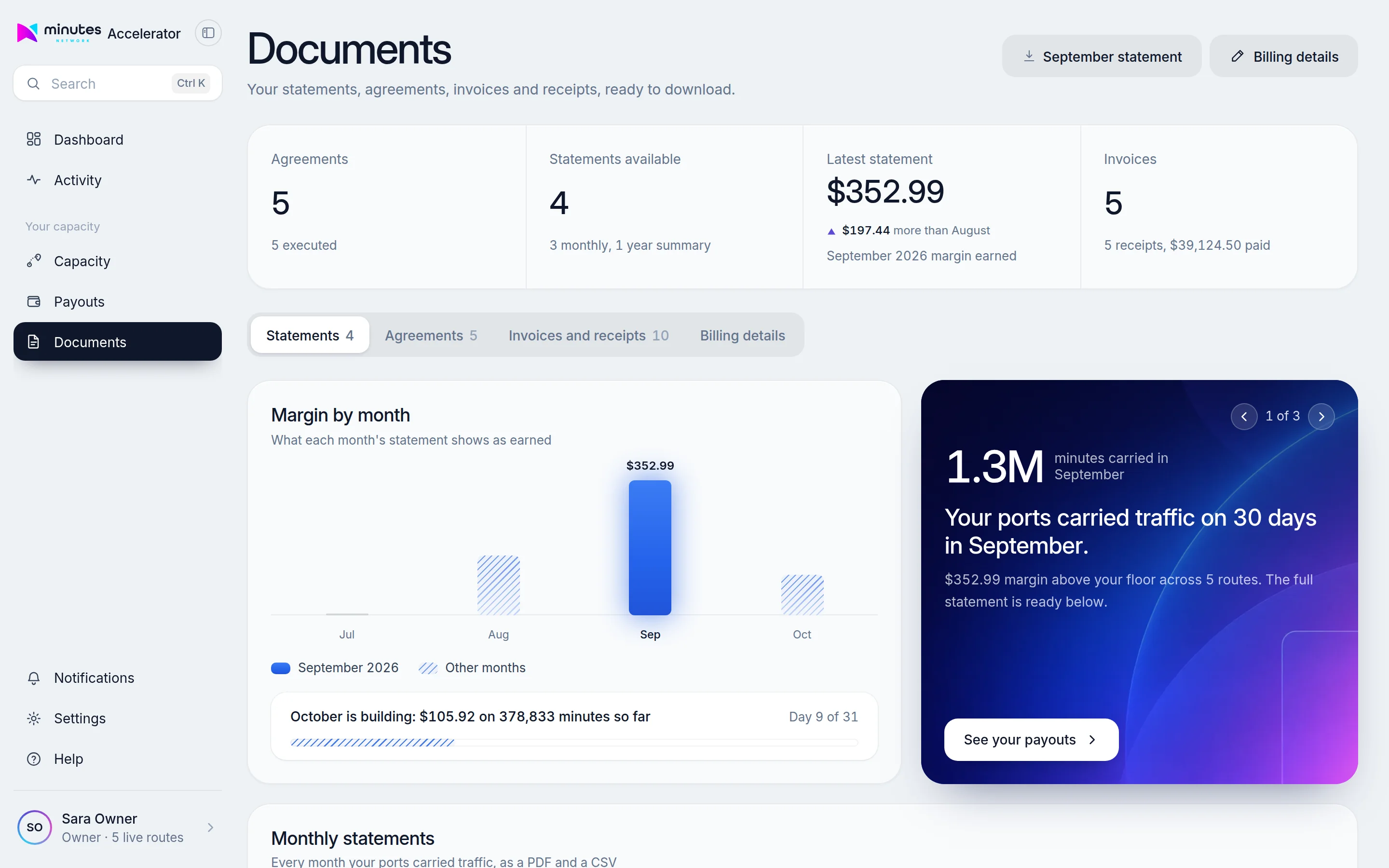Image resolution: width=1389 pixels, height=868 pixels.
Task: Open the Activity page
Action: 118,180
